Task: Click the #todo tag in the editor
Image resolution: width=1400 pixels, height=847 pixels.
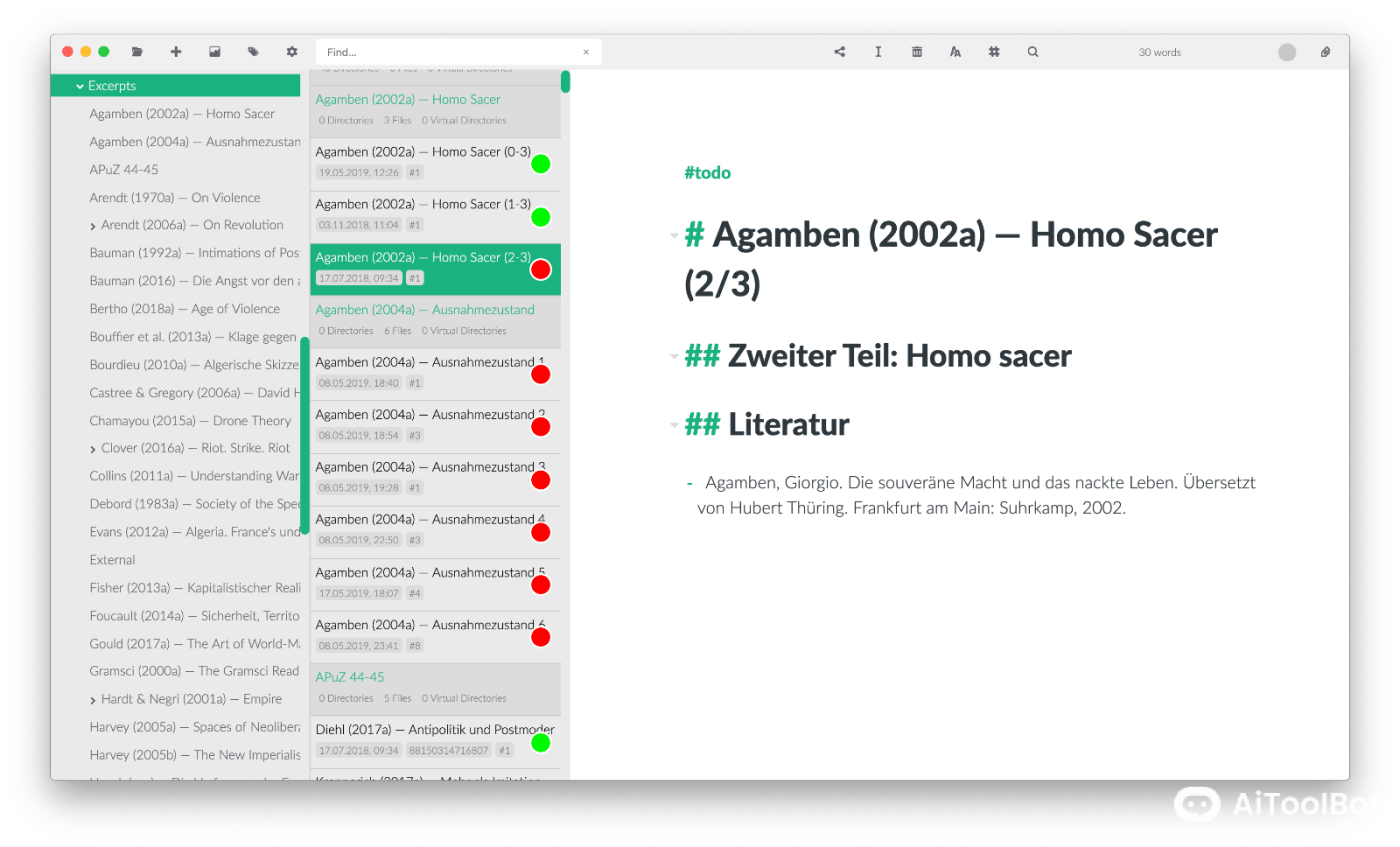Action: coord(707,173)
